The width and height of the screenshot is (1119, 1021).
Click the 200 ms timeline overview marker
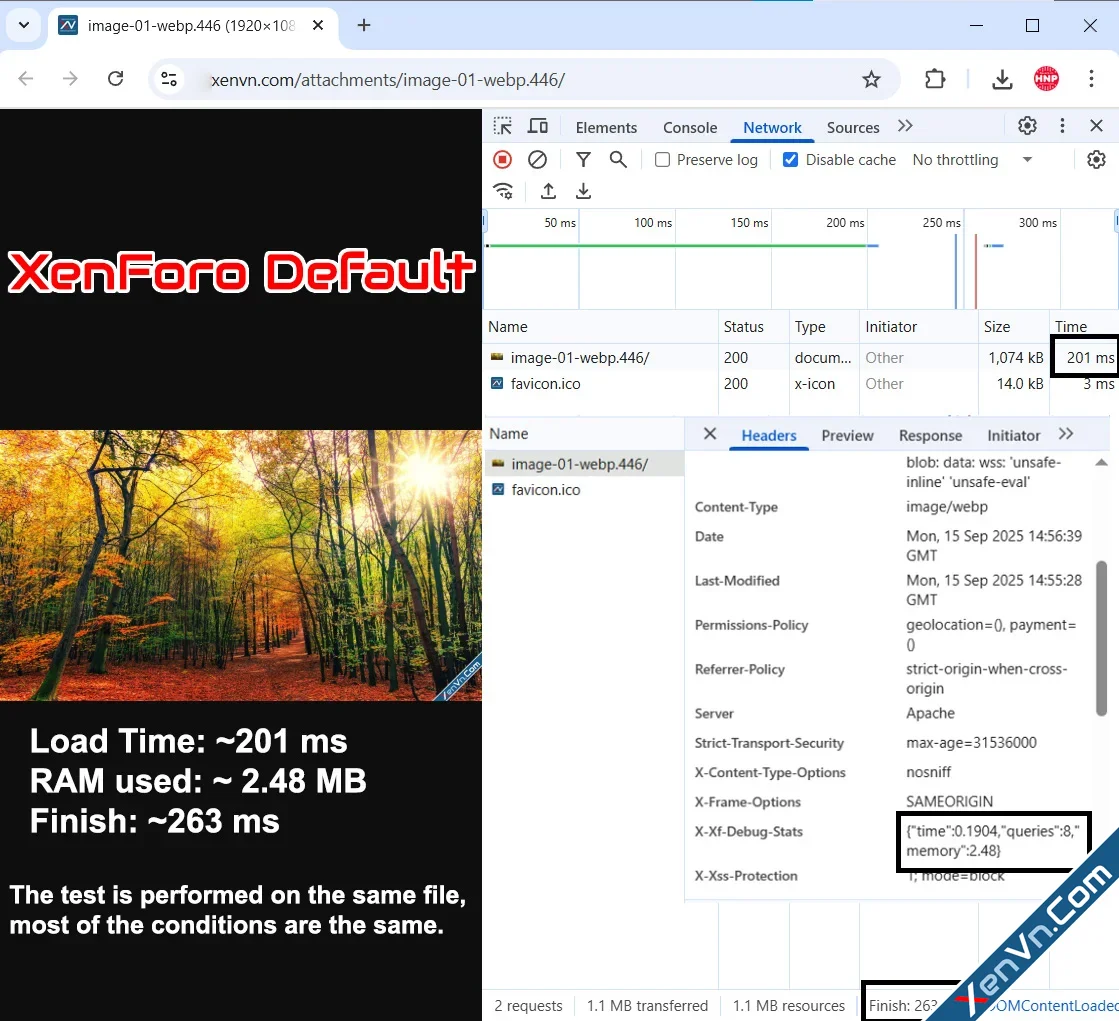(x=845, y=223)
